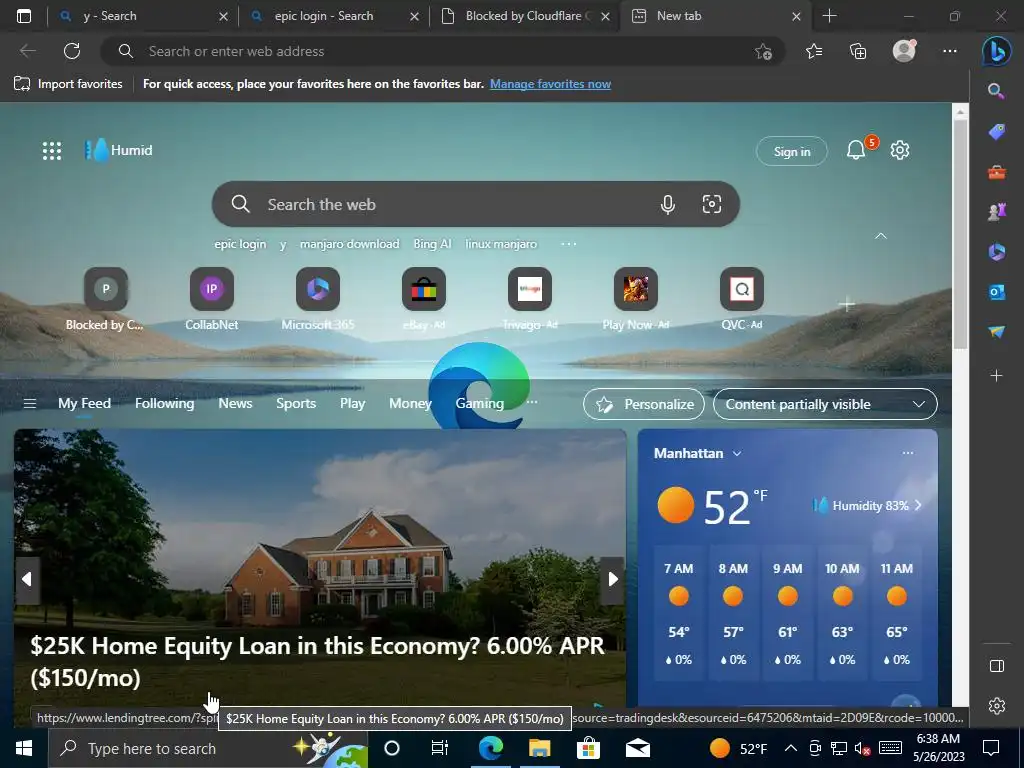Go to next carousel story arrow
Screen dimensions: 1024x768
(613, 579)
